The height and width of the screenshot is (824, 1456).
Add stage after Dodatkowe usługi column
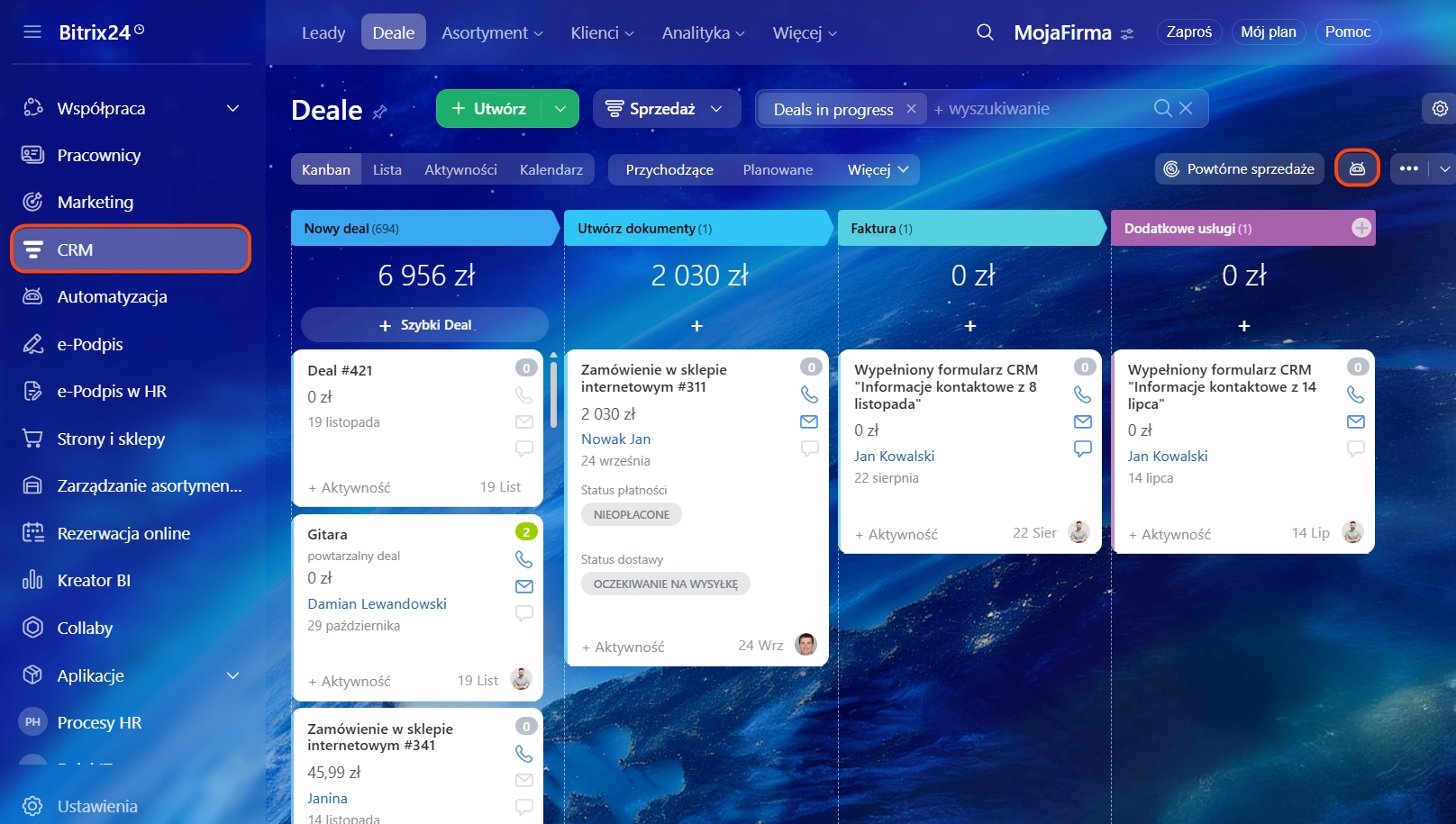coord(1361,229)
